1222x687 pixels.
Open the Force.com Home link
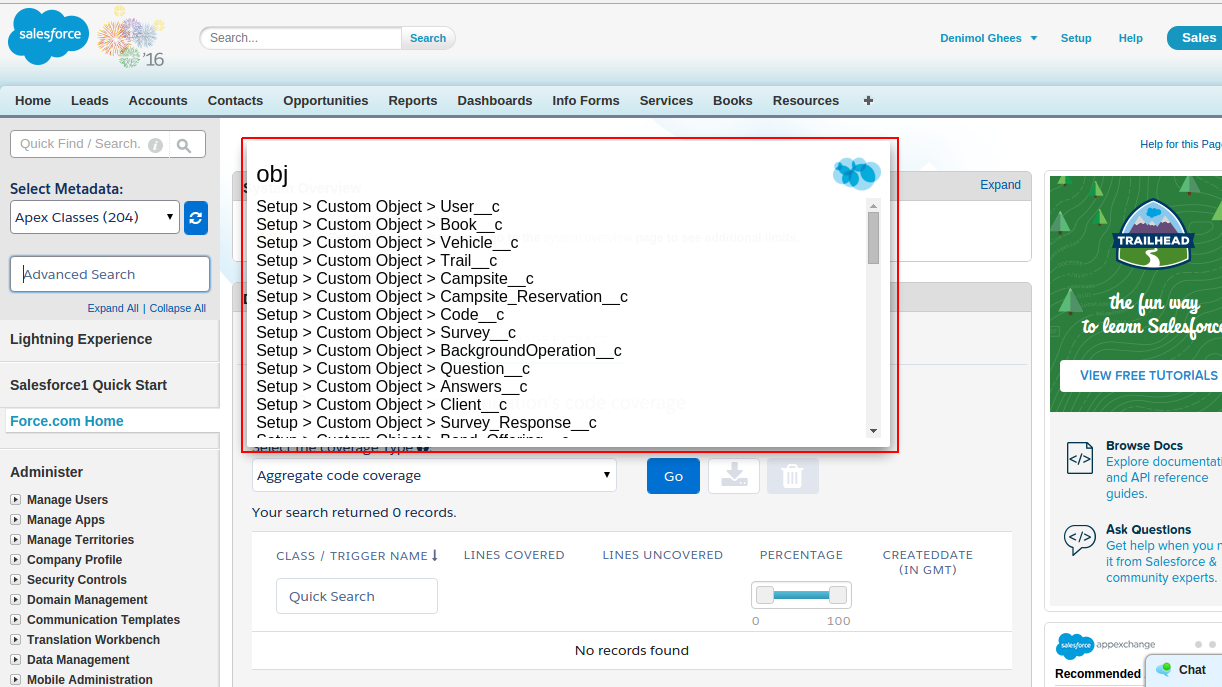click(67, 421)
